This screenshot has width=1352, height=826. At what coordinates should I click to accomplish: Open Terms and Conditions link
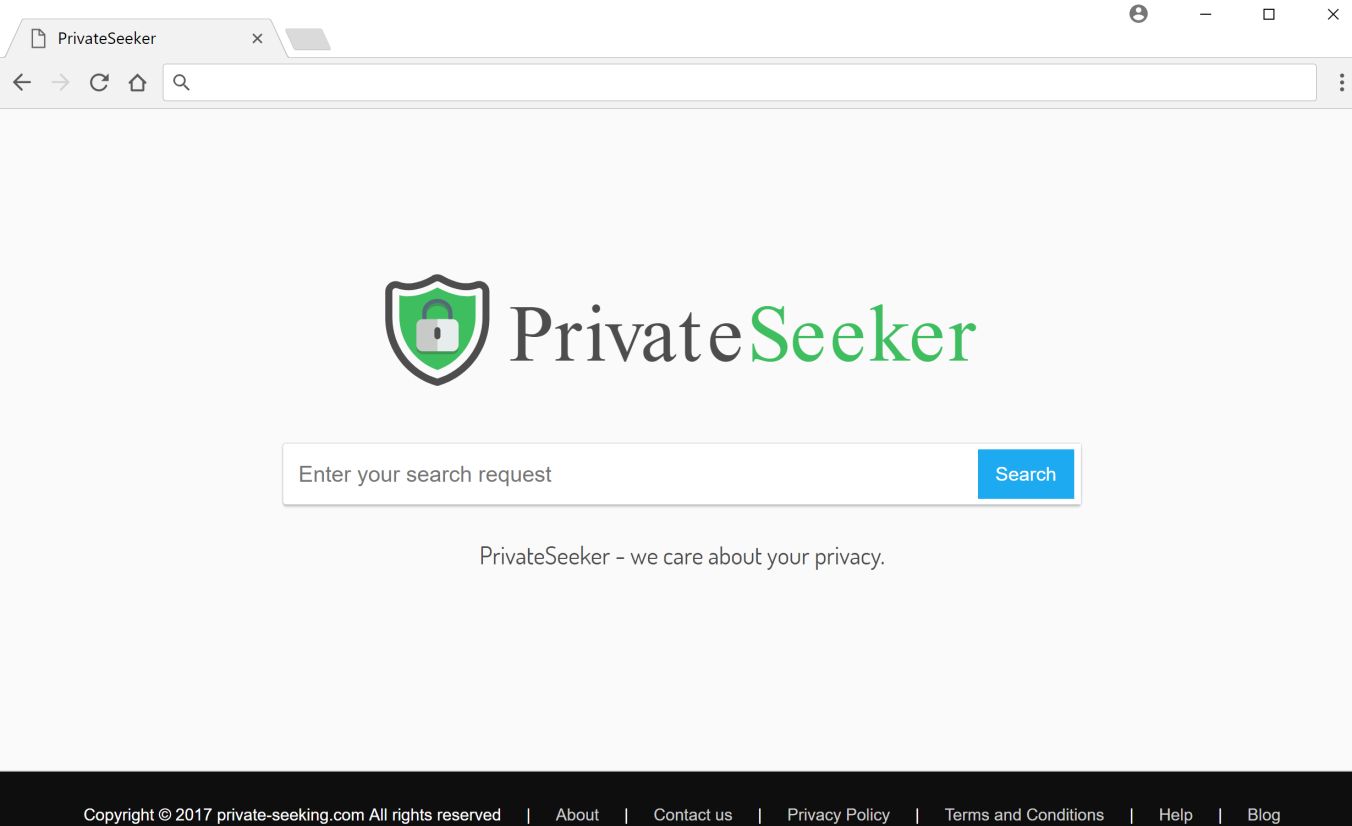[1024, 815]
